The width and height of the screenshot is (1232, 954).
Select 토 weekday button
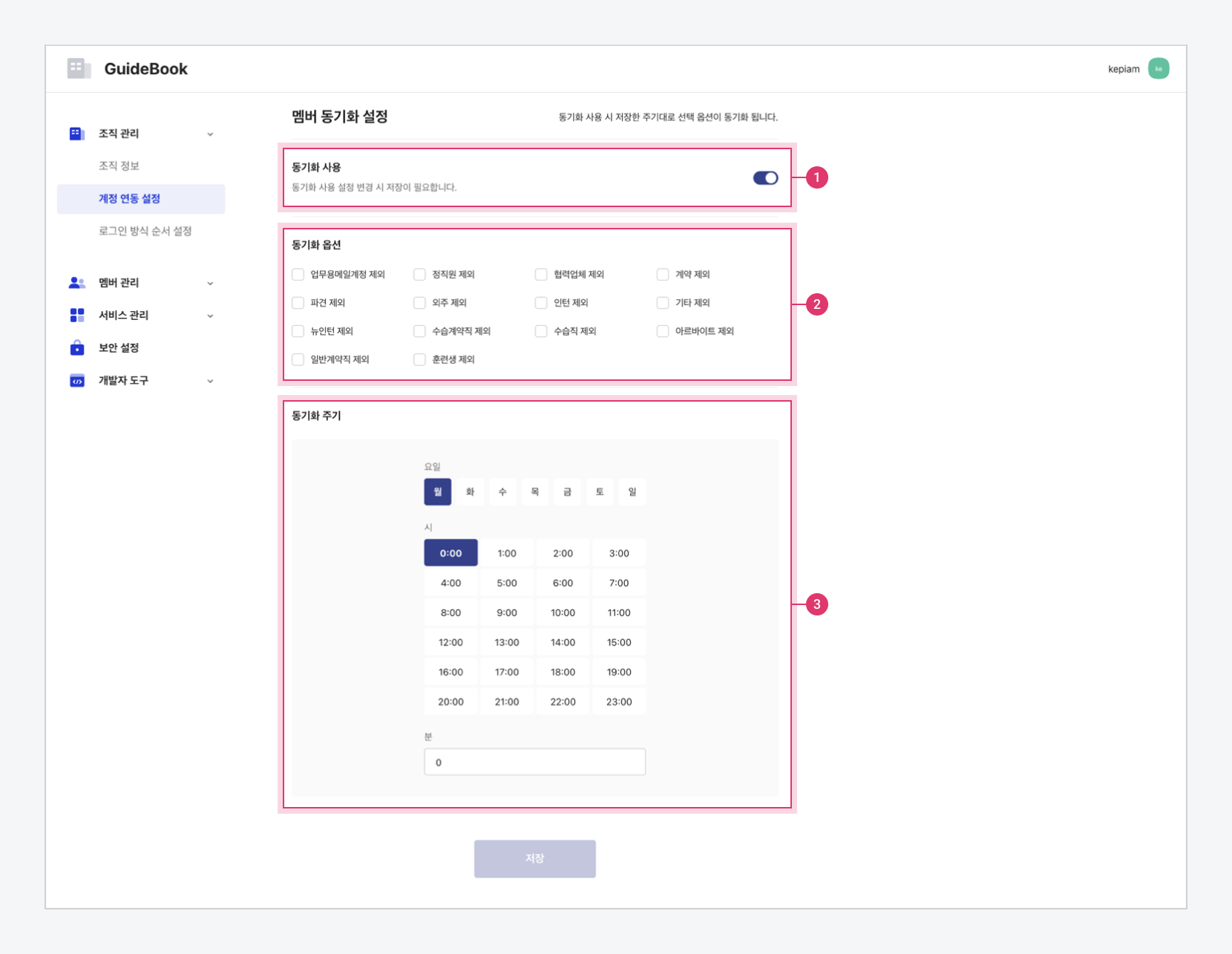[600, 491]
